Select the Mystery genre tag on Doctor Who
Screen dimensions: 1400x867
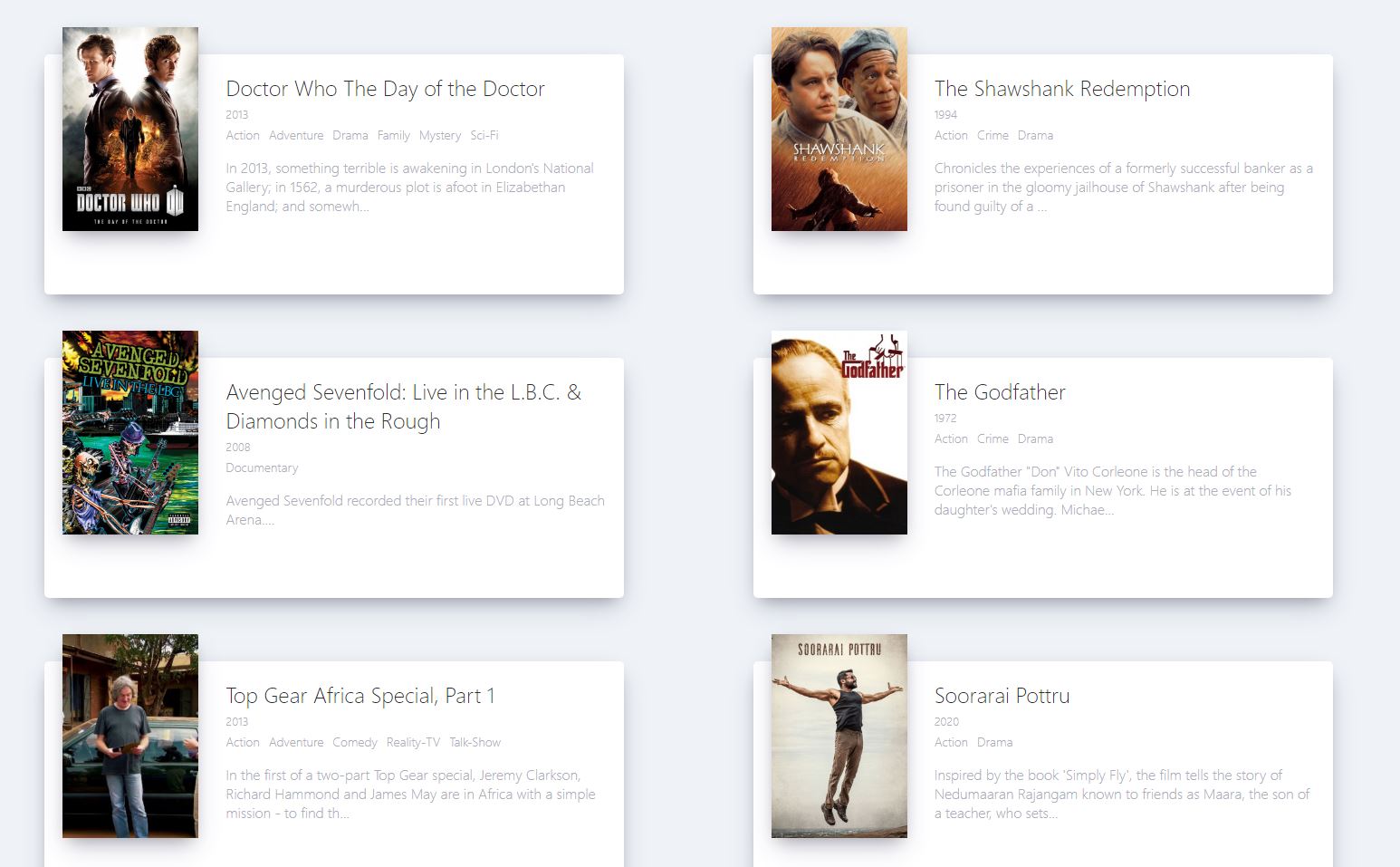(x=440, y=135)
